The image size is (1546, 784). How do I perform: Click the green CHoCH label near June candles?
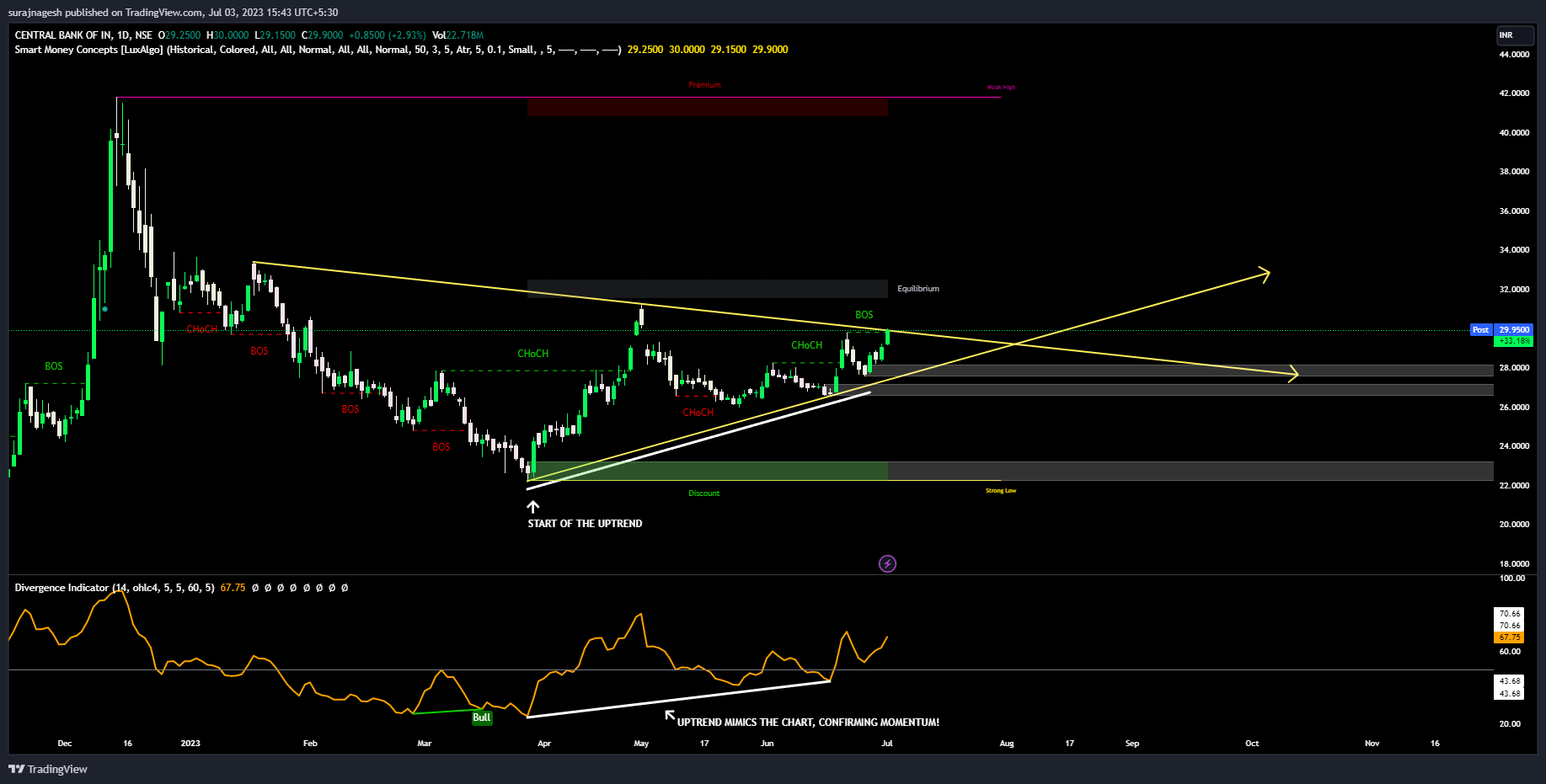[x=806, y=345]
